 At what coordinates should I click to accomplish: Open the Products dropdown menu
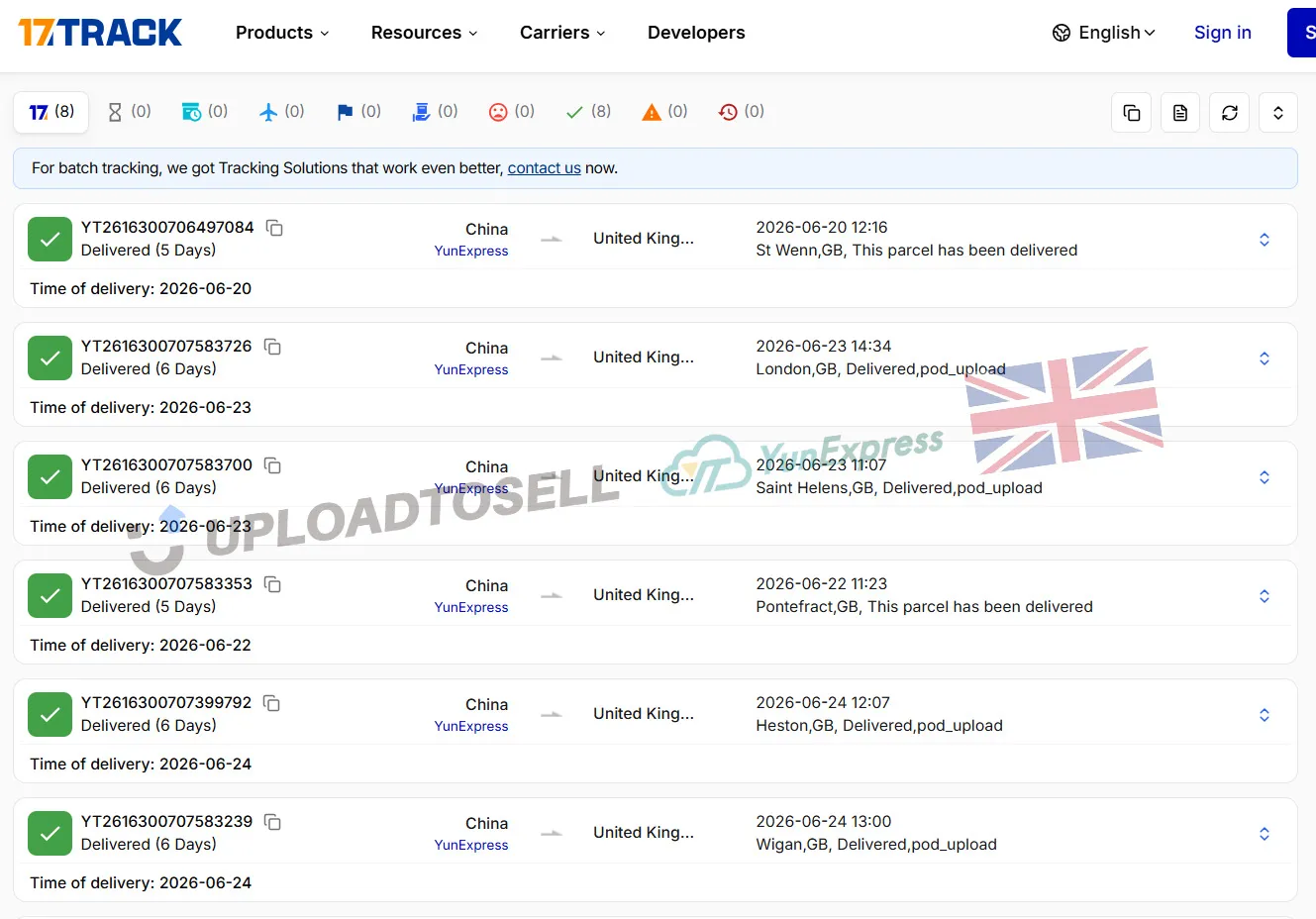pos(282,33)
